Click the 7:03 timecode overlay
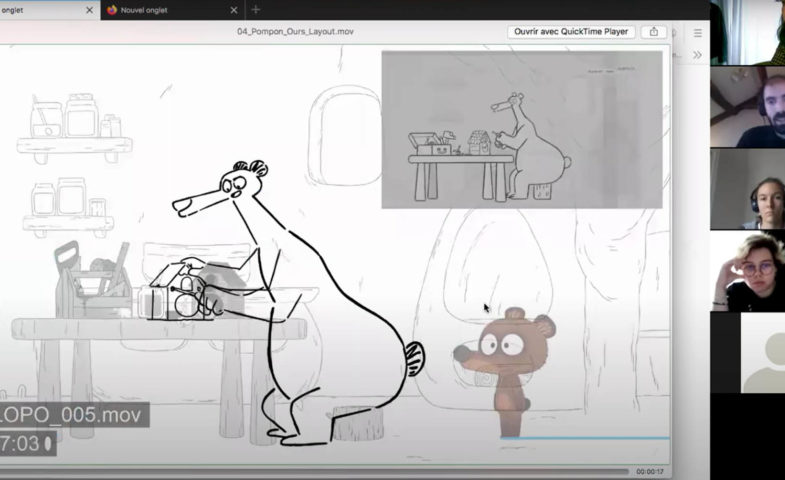 pyautogui.click(x=28, y=443)
